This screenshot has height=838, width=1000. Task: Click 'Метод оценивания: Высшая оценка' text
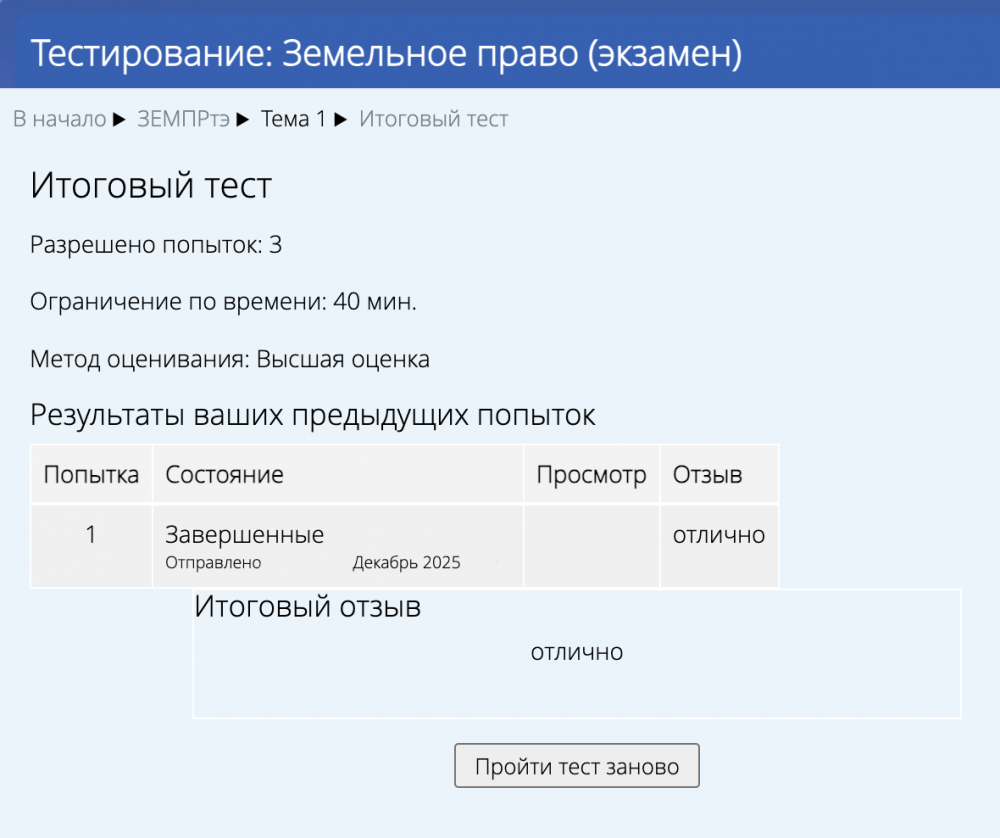pos(230,360)
